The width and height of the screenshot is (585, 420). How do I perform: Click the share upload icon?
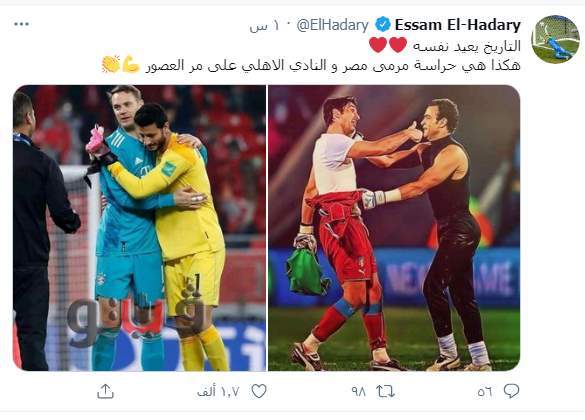[105, 391]
